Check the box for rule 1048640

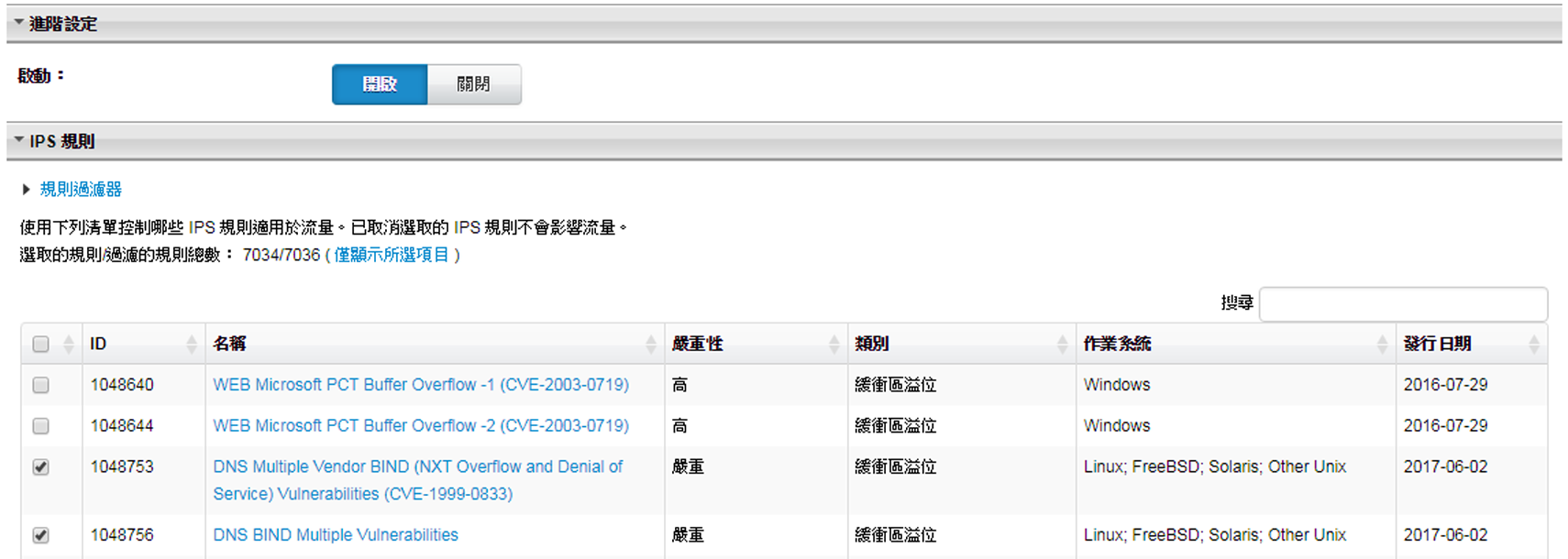40,385
